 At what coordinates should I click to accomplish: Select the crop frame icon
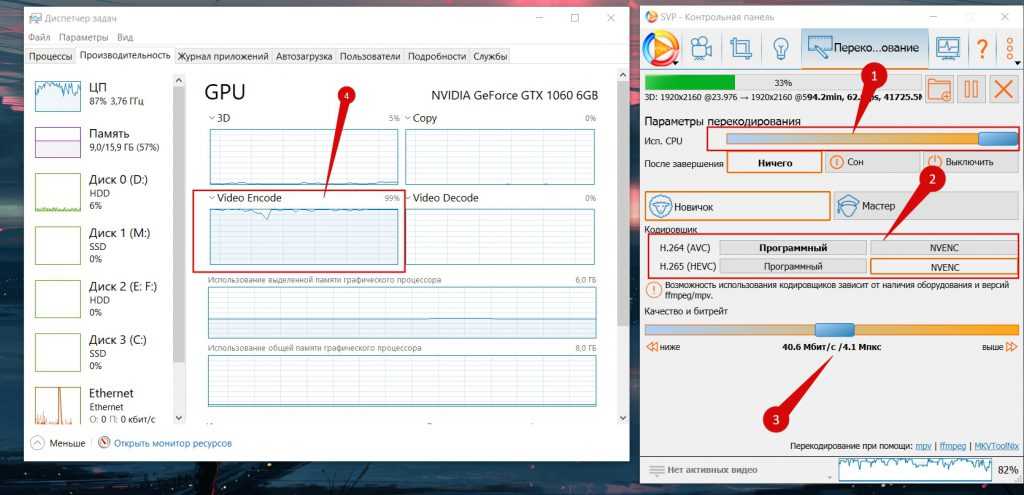(740, 48)
